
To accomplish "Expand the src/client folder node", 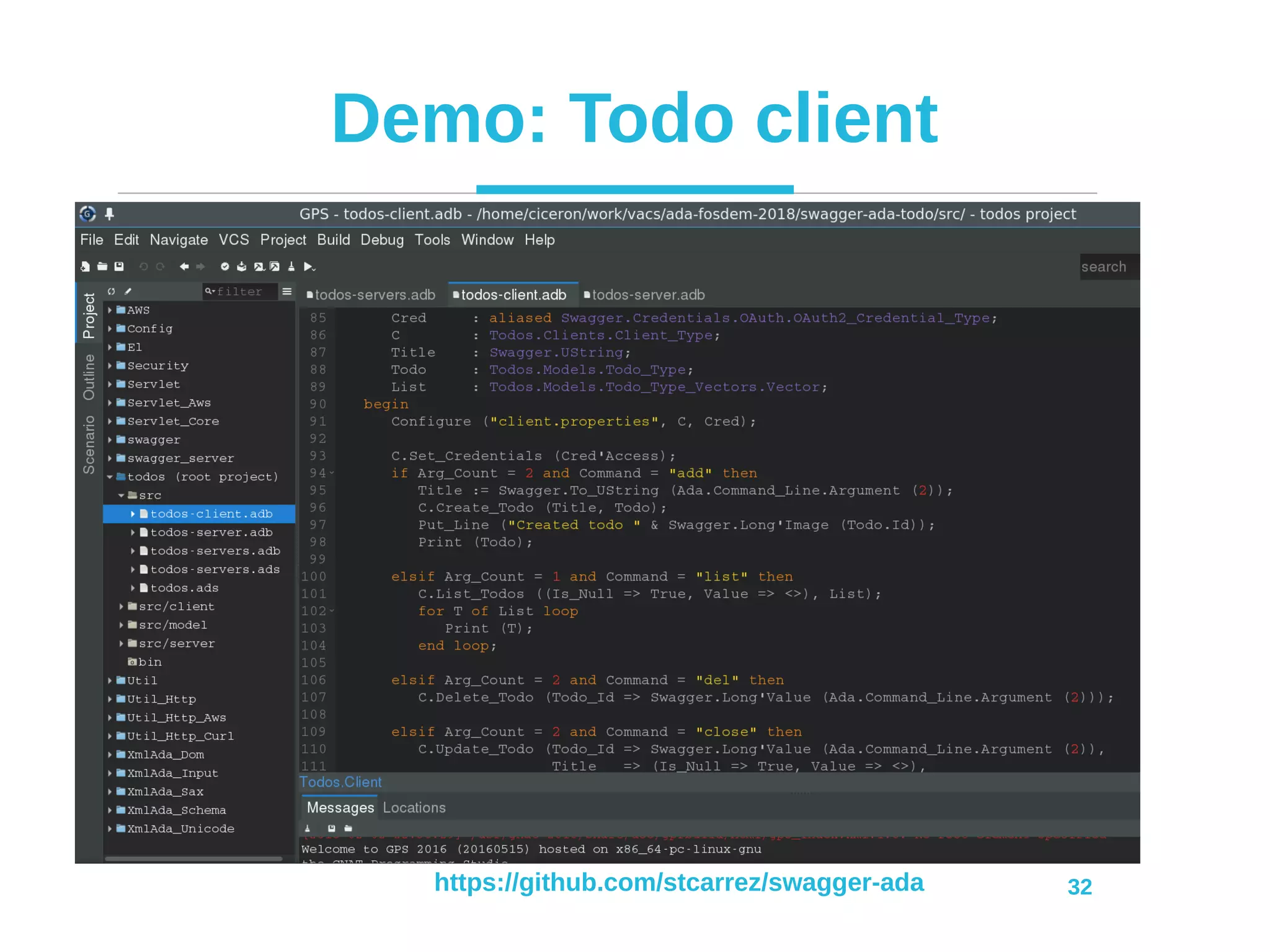I will point(122,607).
